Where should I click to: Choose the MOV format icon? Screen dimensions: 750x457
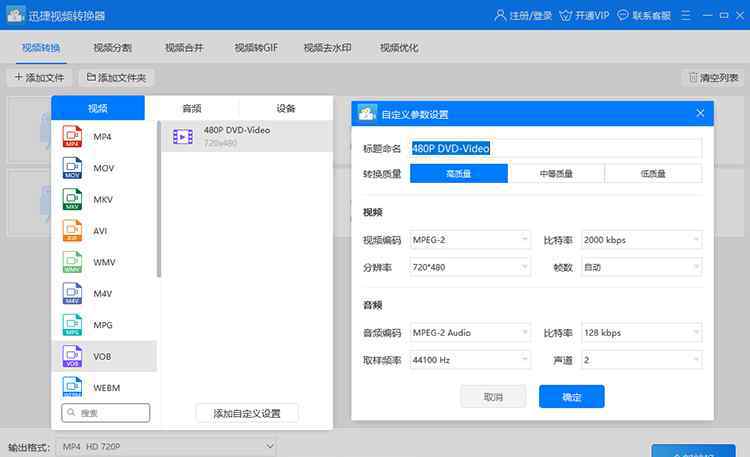[x=72, y=168]
